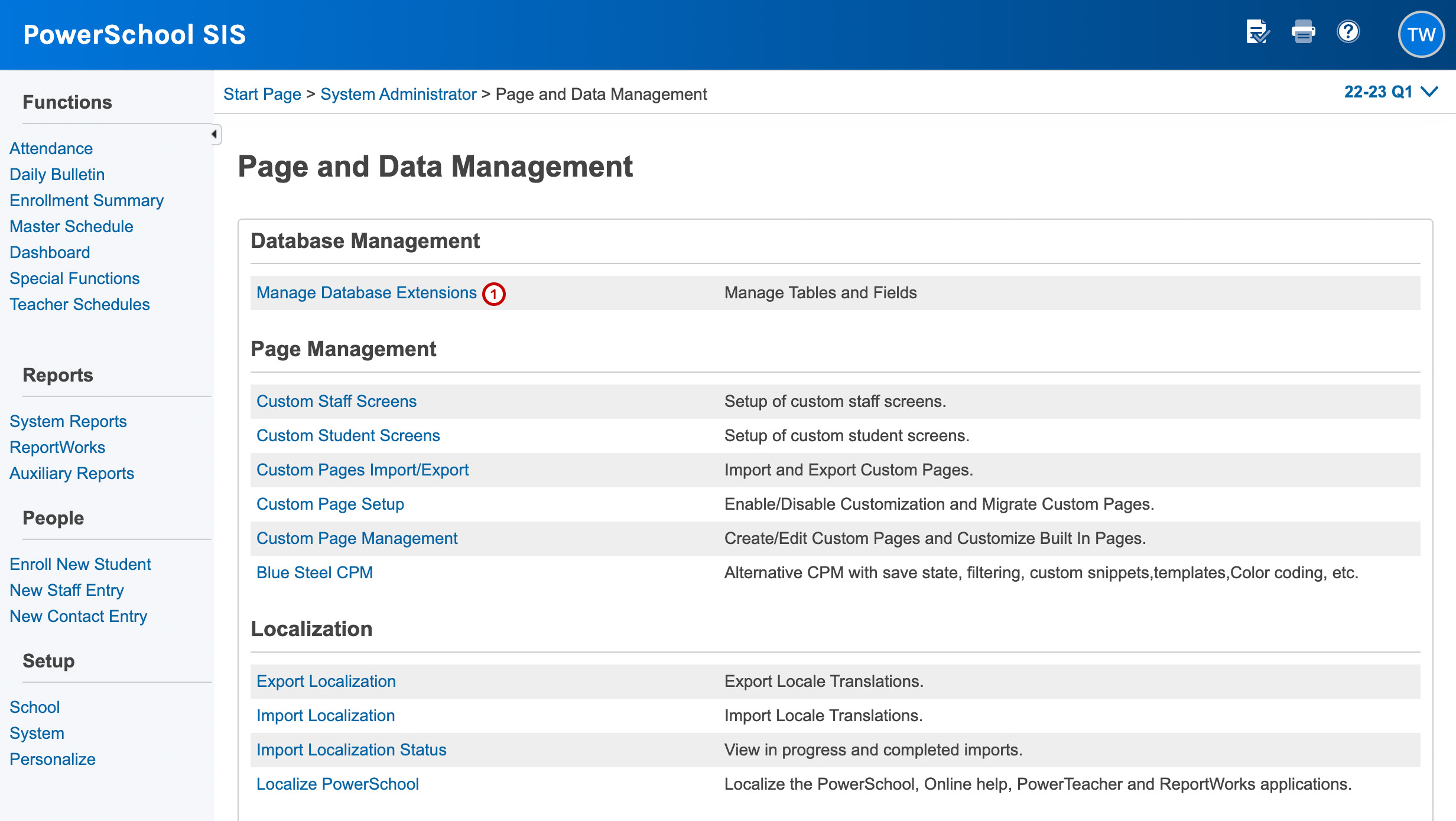
Task: Open Custom Page Setup
Action: point(330,504)
